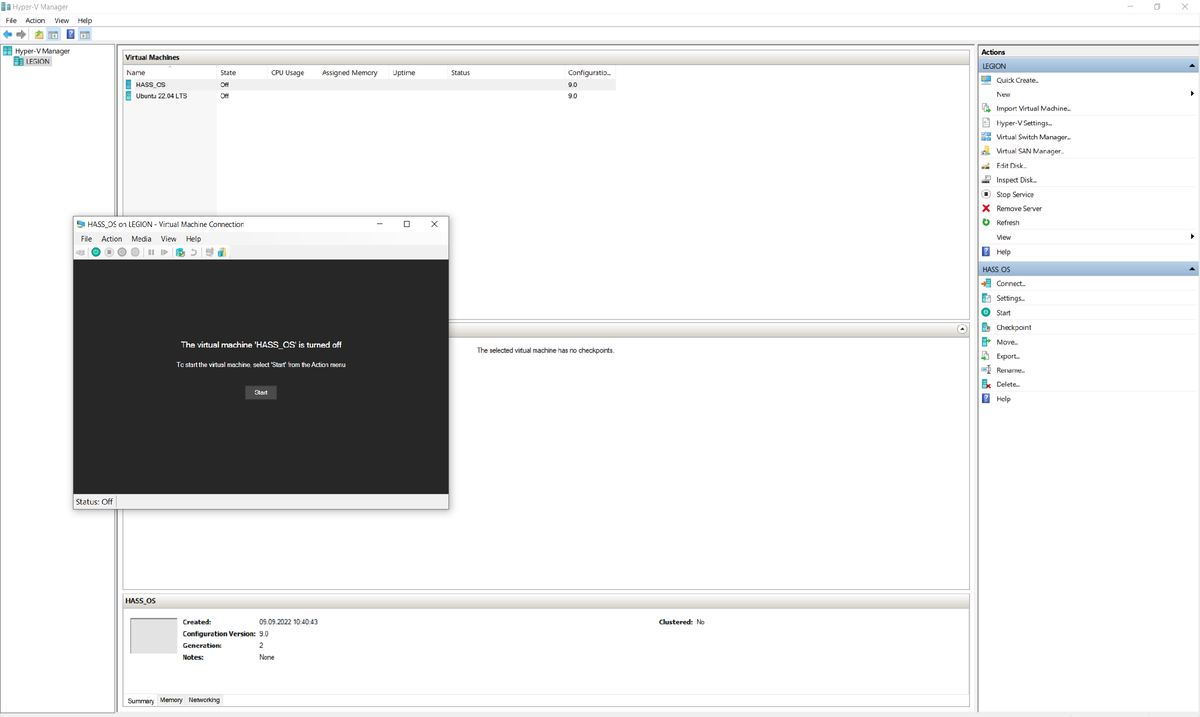The image size is (1200, 717).
Task: Click Ctrl+Alt+Del icon in VM Connection toolbar
Action: point(82,252)
